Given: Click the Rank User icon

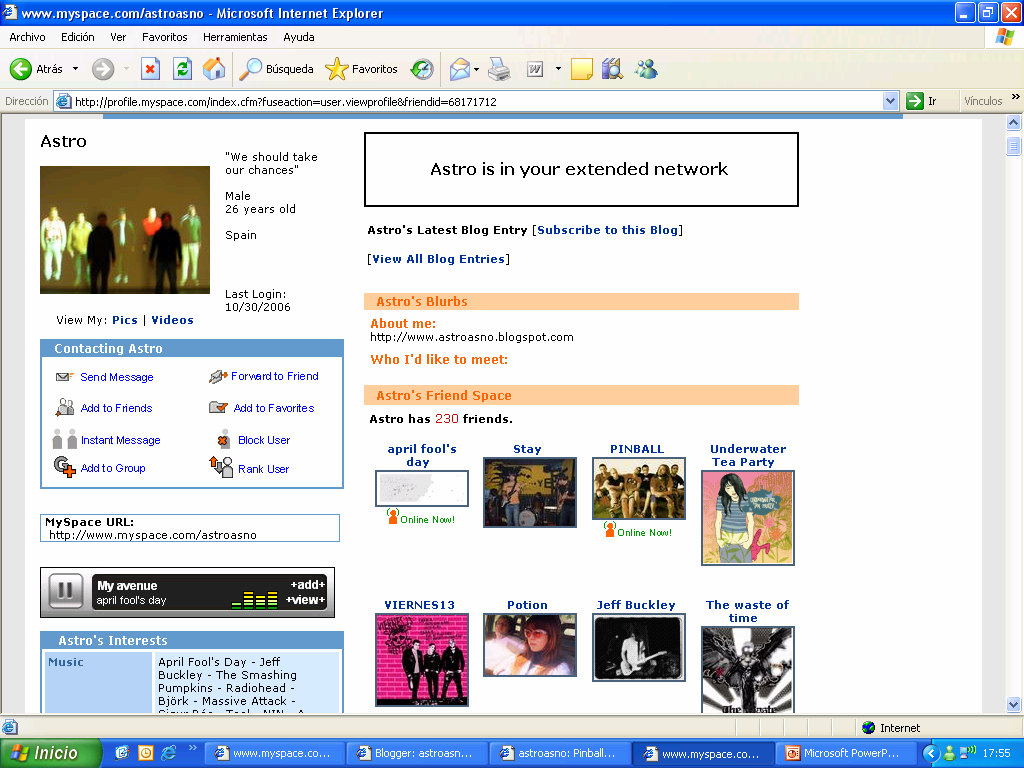Looking at the screenshot, I should [x=221, y=467].
